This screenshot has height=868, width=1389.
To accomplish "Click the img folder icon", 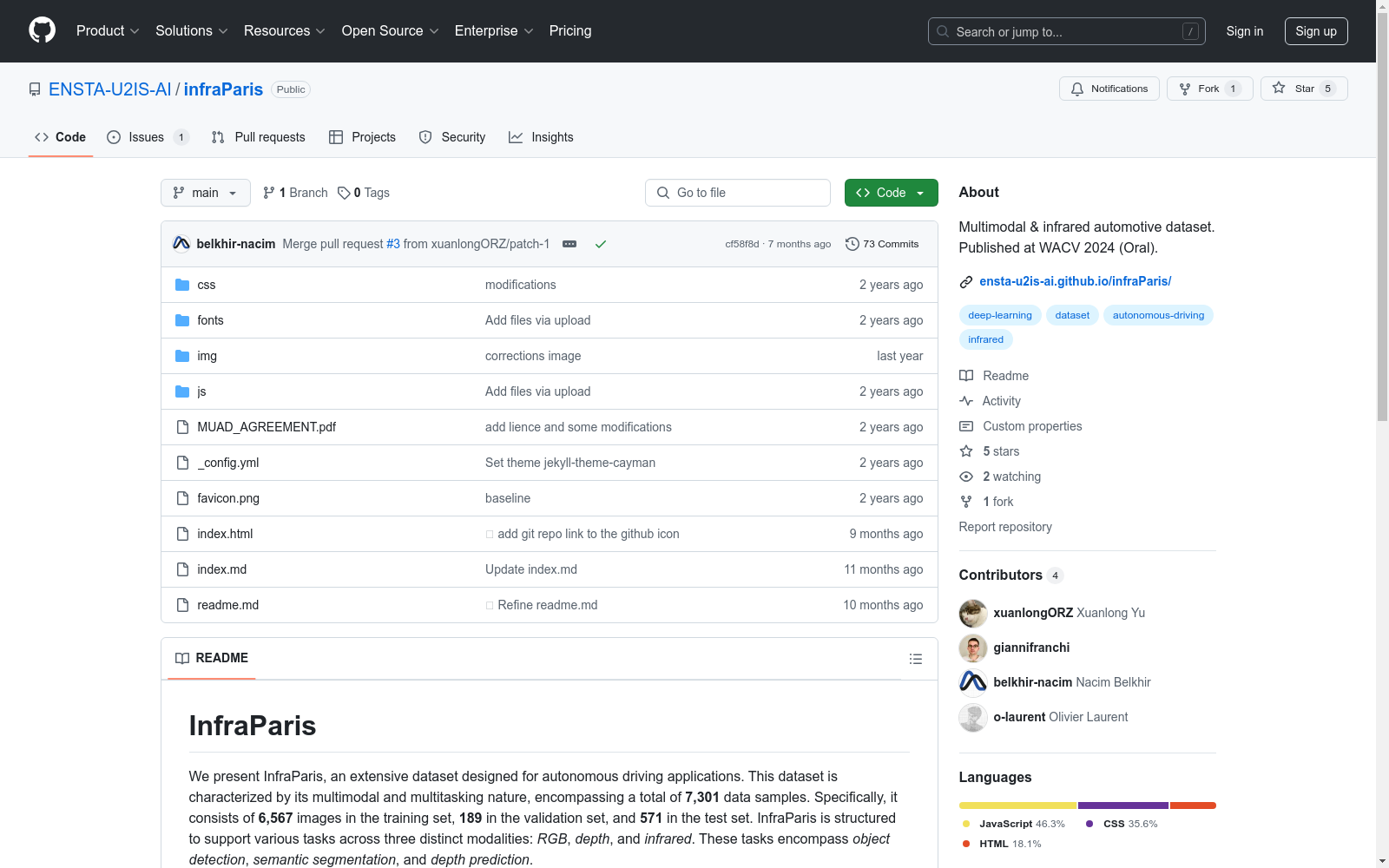I will click(182, 356).
